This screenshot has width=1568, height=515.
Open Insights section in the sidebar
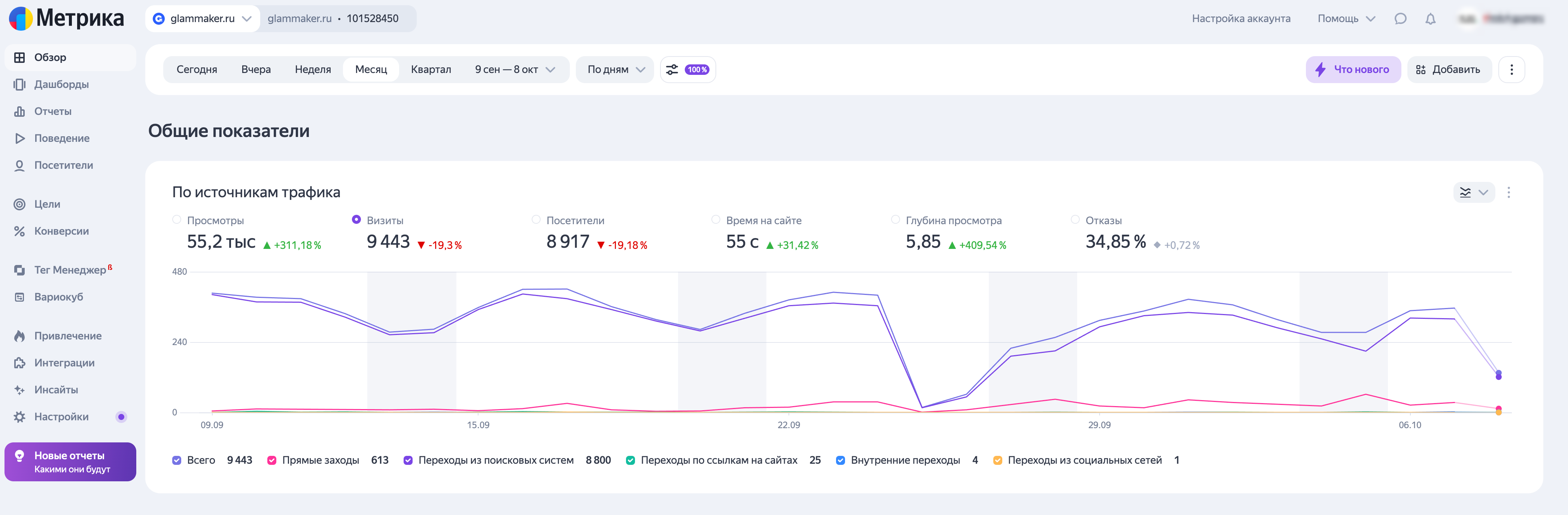pos(56,390)
